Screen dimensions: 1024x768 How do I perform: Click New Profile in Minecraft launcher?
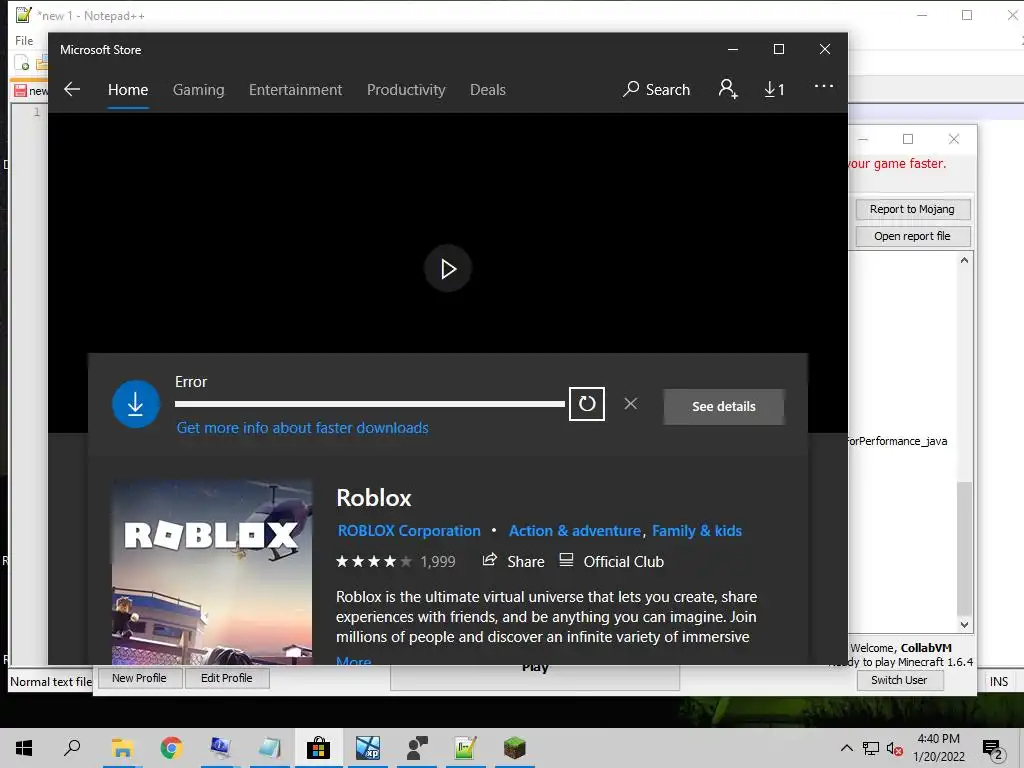[139, 678]
